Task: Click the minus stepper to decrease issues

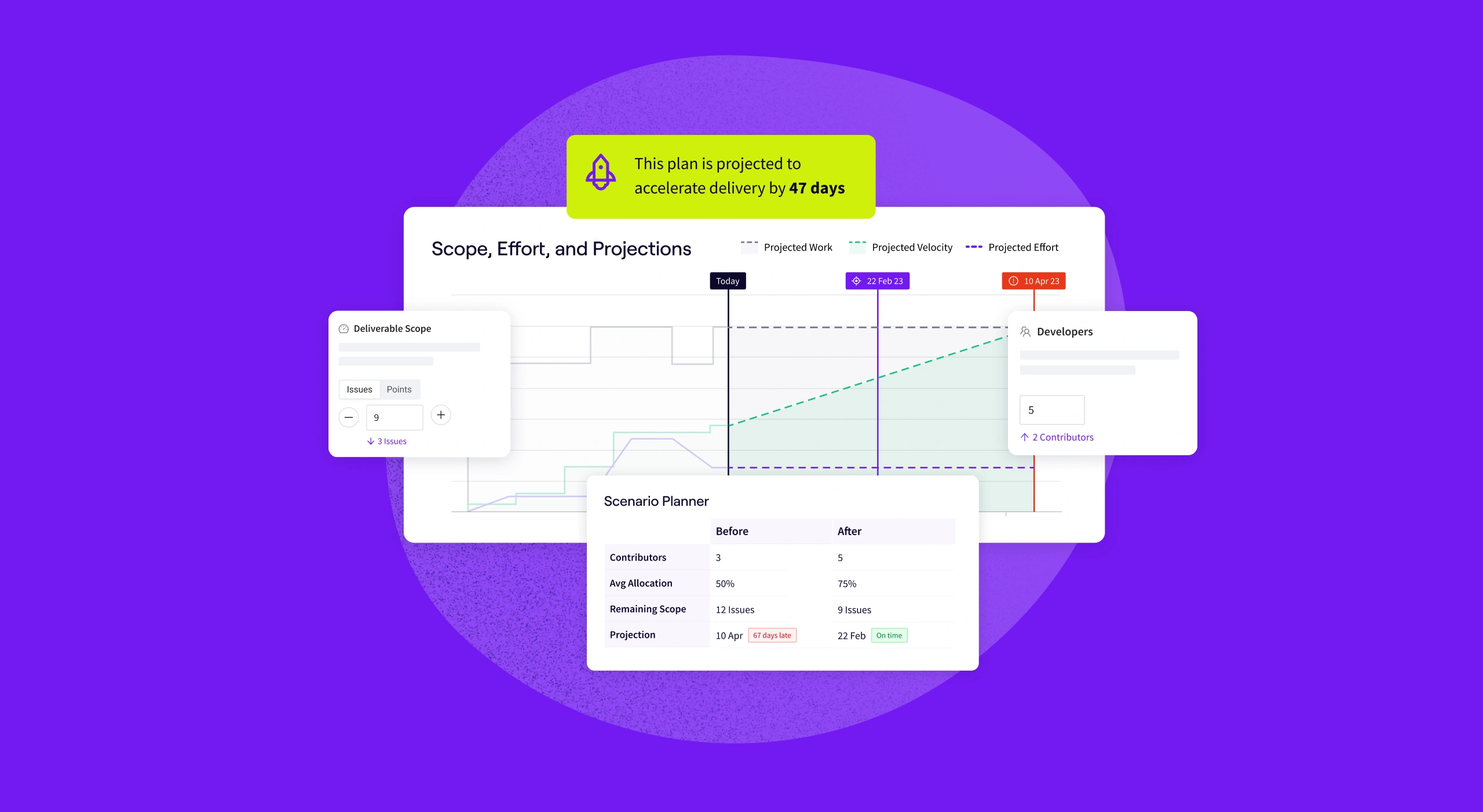Action: pos(349,414)
